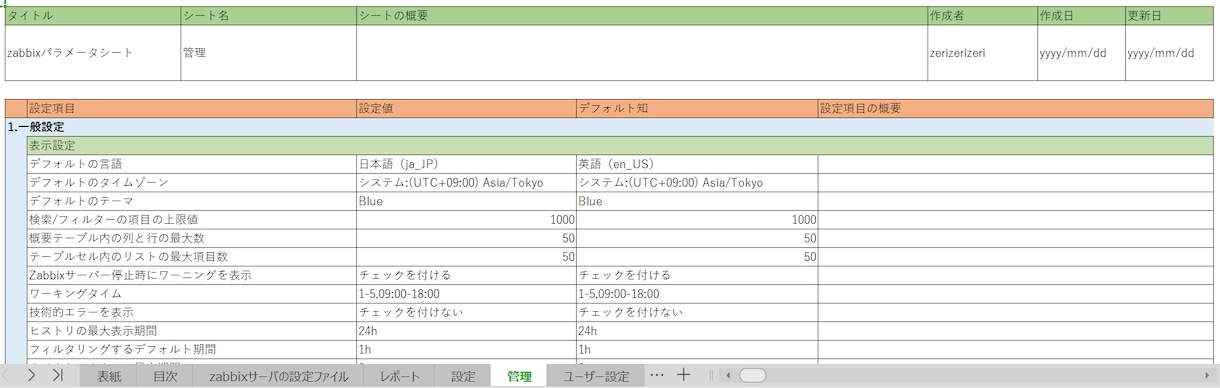Select the 日本語 (ja_JP) value cell
The image size is (1220, 388).
coord(466,164)
